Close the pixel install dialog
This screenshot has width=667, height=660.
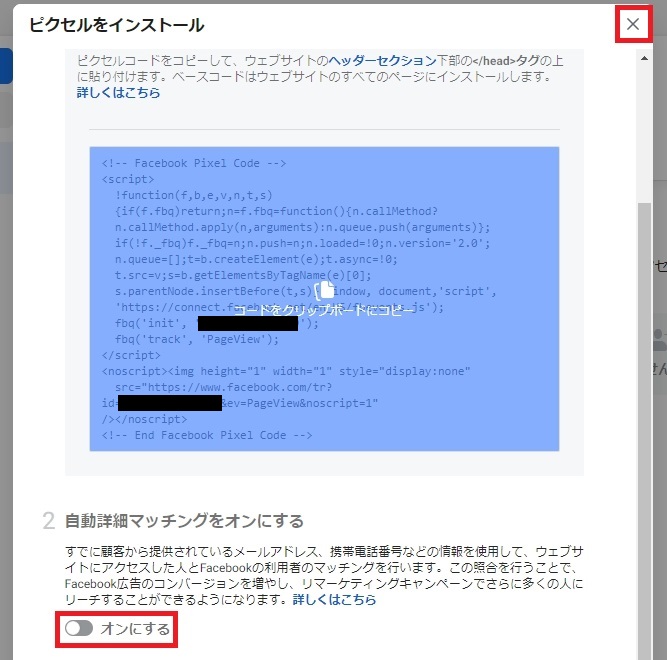(x=632, y=24)
